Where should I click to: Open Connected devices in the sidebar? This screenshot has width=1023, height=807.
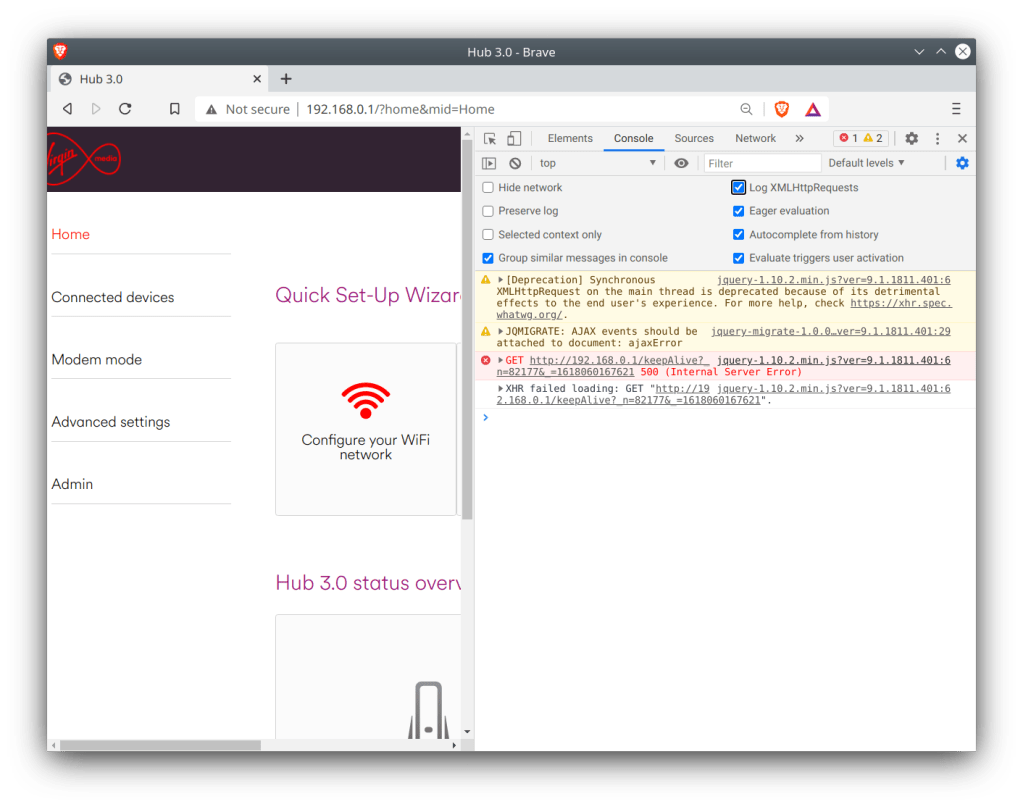tap(113, 297)
